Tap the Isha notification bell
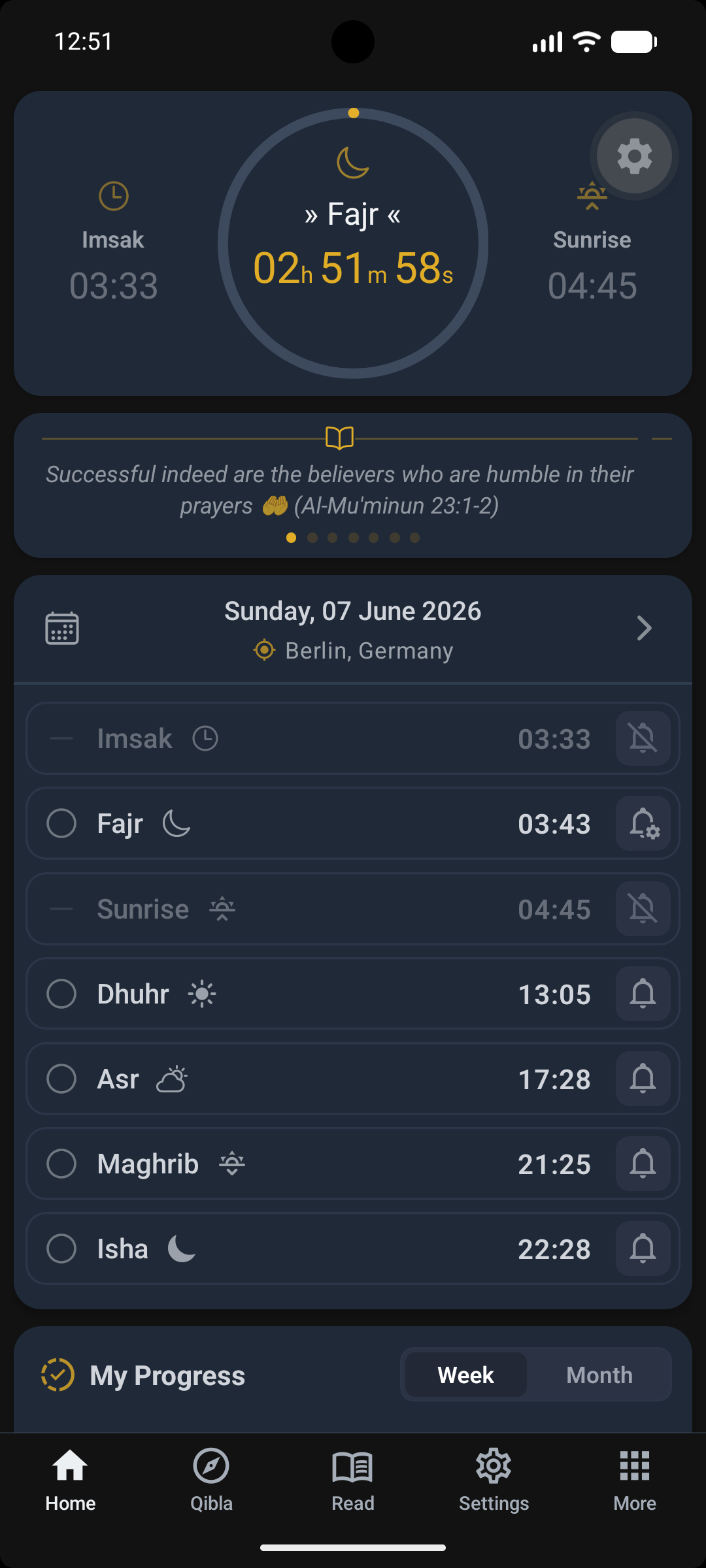The width and height of the screenshot is (706, 1568). (643, 1249)
